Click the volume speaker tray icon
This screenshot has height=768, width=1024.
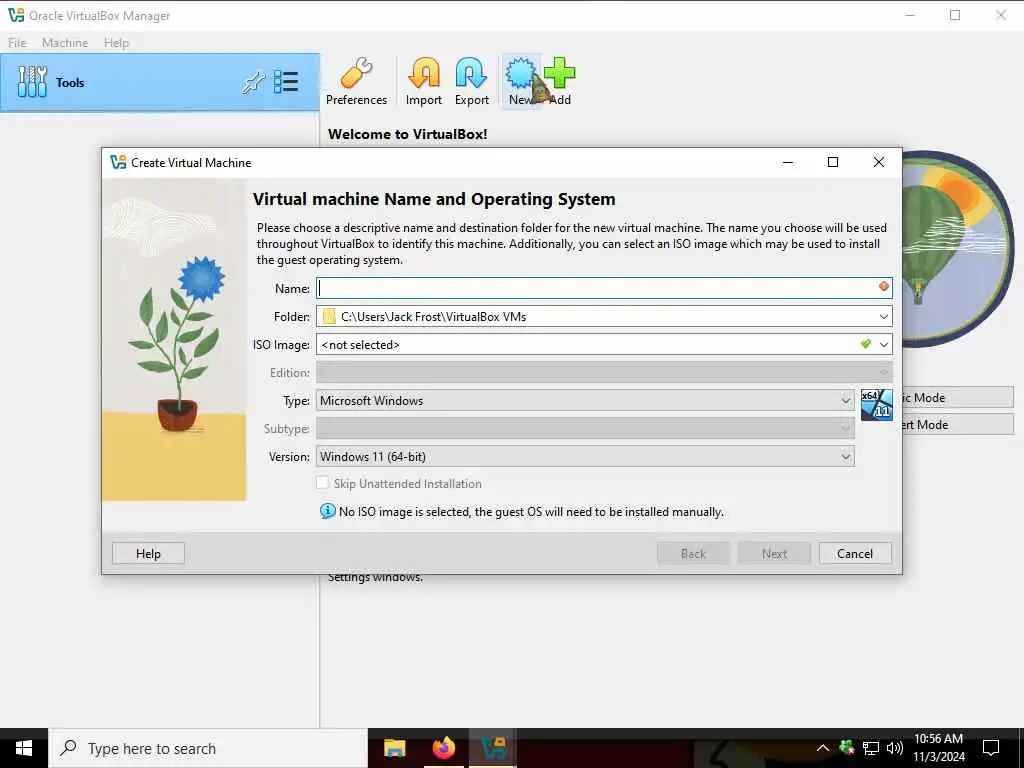click(895, 748)
